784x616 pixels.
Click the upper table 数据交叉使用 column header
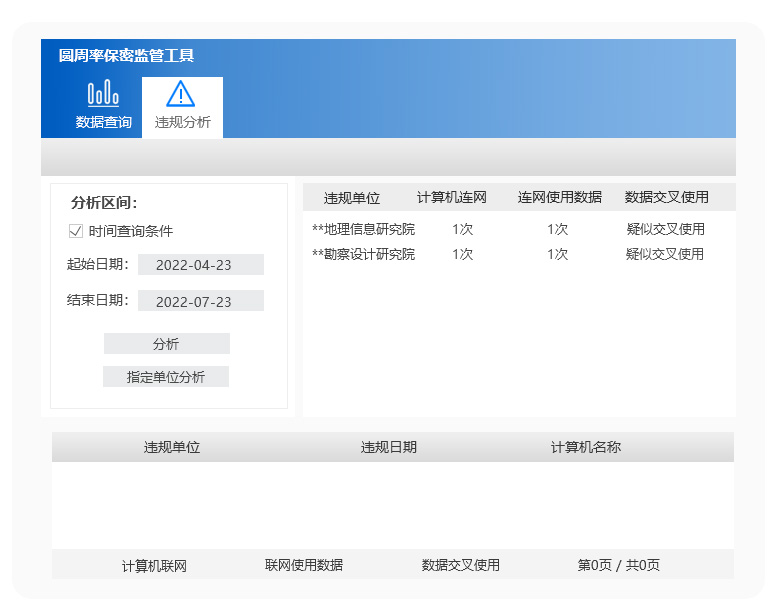tap(666, 198)
